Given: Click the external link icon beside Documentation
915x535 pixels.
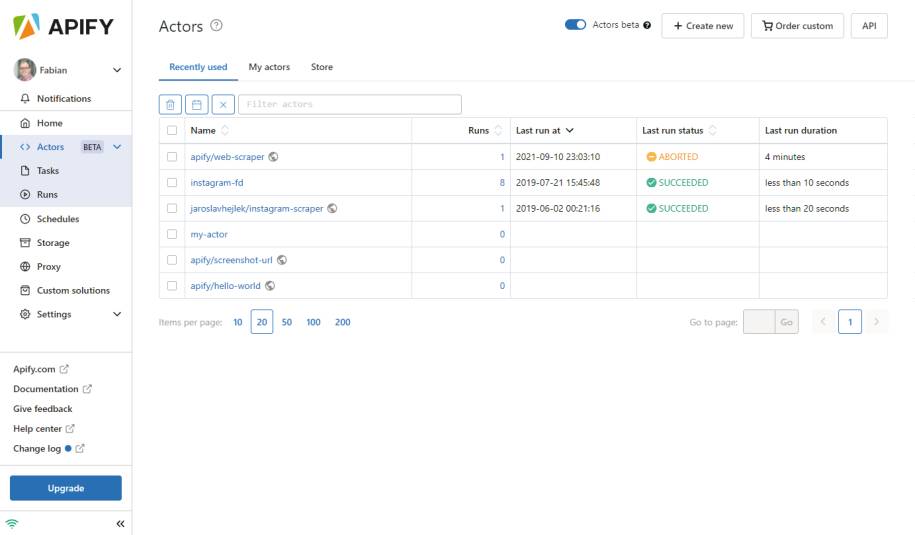Looking at the screenshot, I should pyautogui.click(x=87, y=389).
